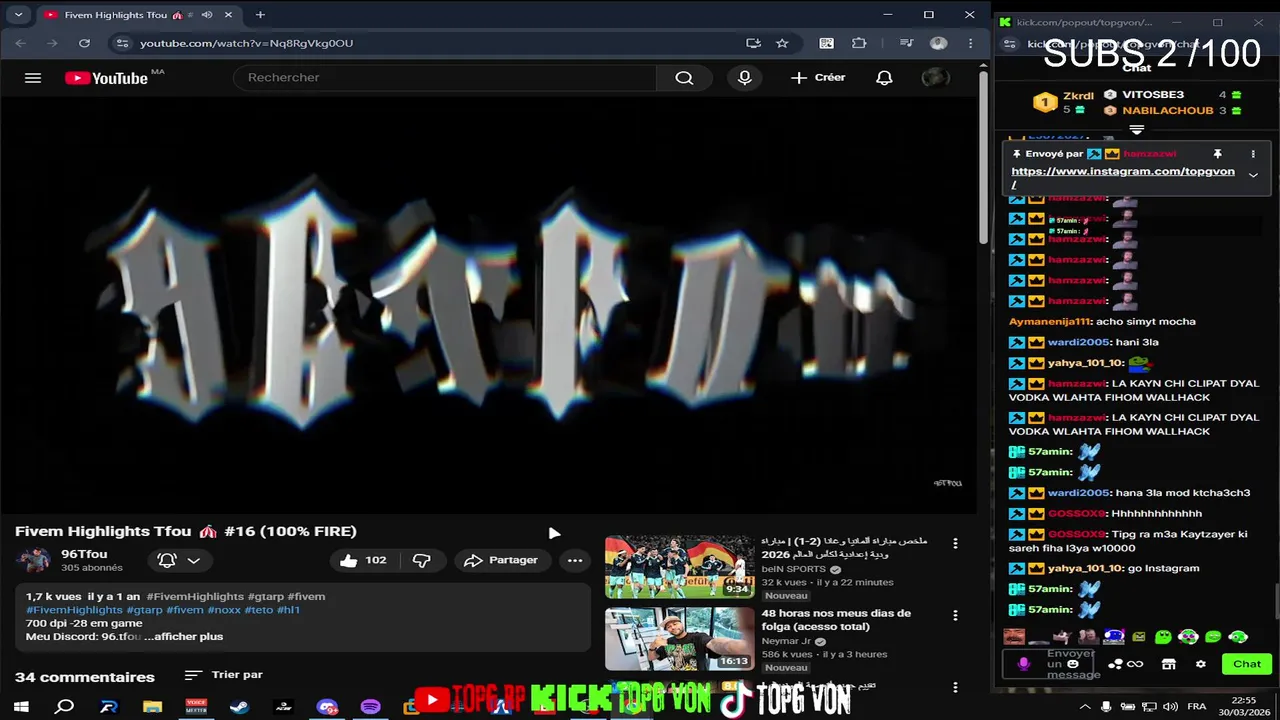
Task: Share the video with Partager
Action: tap(502, 560)
